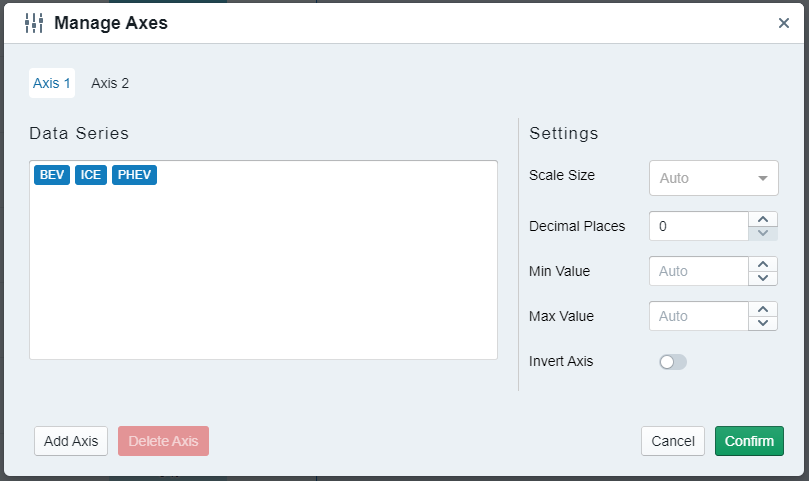Image resolution: width=809 pixels, height=481 pixels.
Task: Decrement the Min Value down arrow
Action: [763, 278]
